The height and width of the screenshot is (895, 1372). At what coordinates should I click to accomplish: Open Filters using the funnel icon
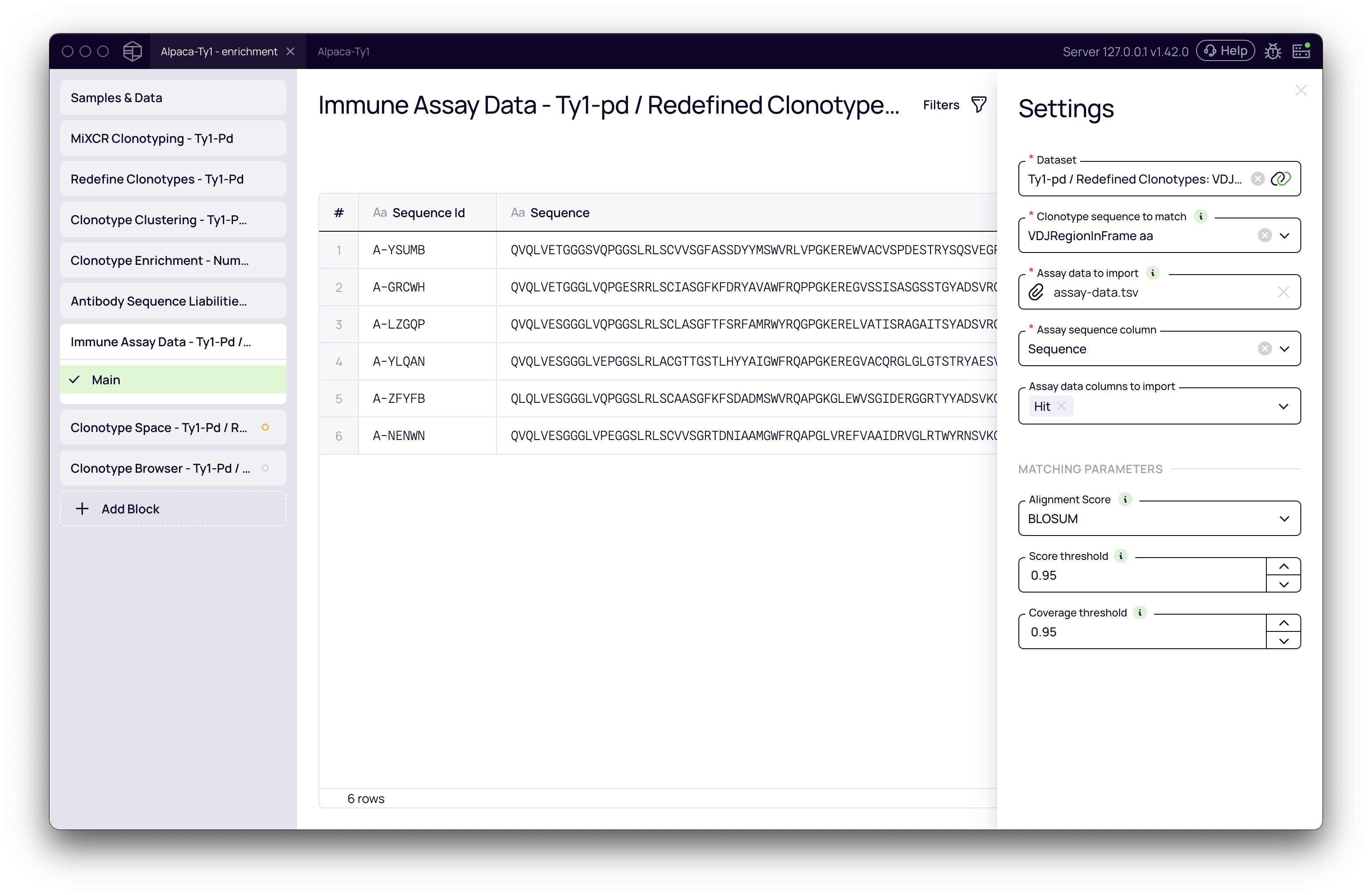click(979, 104)
